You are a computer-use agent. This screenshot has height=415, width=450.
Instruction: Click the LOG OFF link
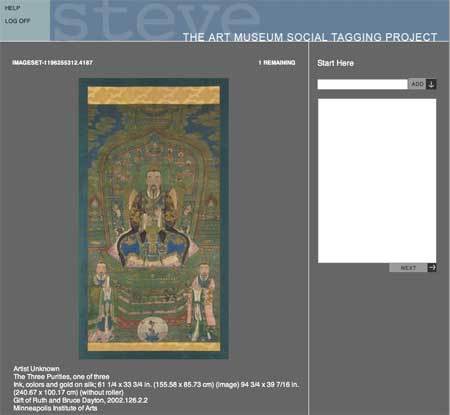click(17, 21)
